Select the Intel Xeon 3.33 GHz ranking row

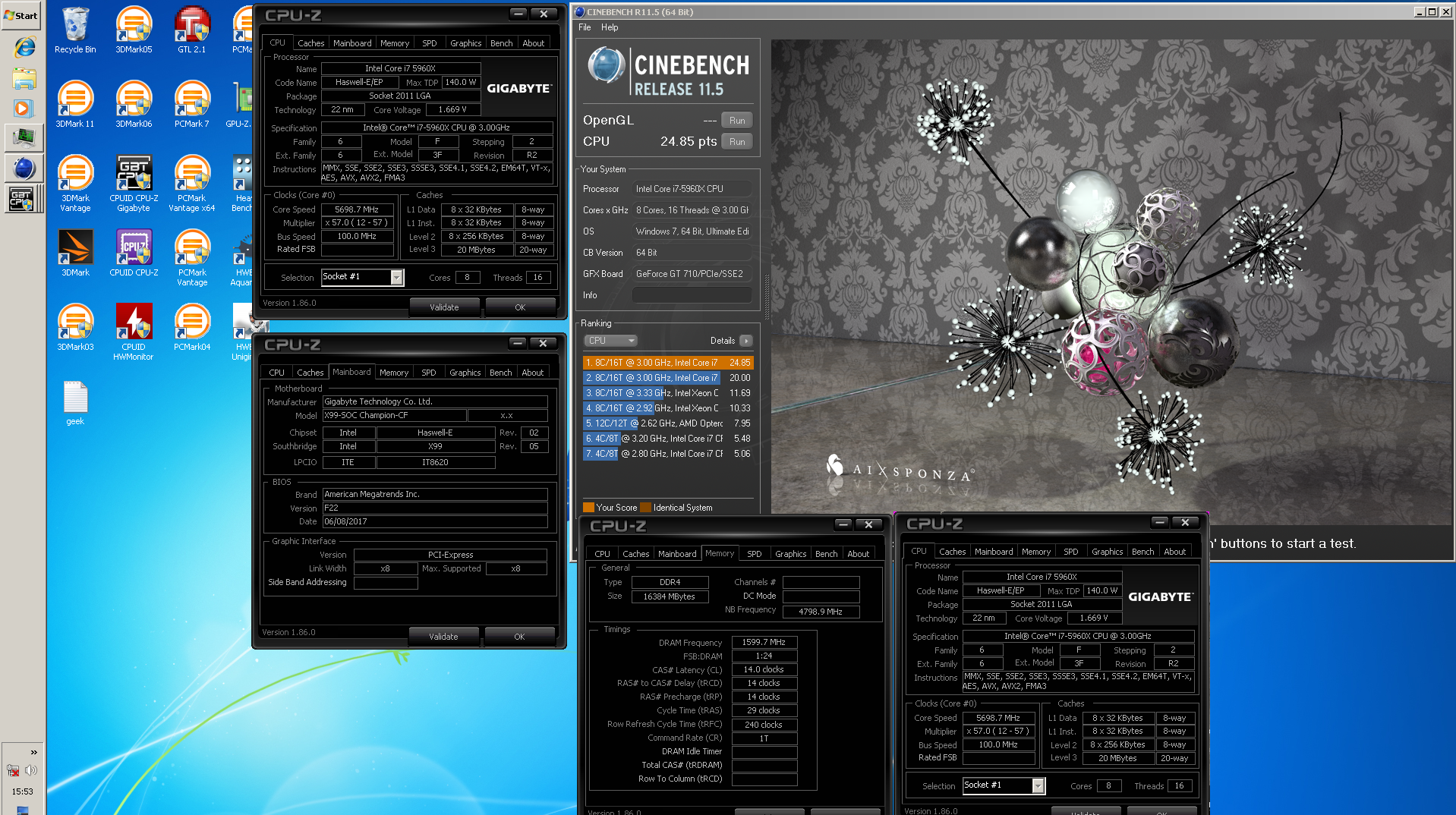click(667, 393)
